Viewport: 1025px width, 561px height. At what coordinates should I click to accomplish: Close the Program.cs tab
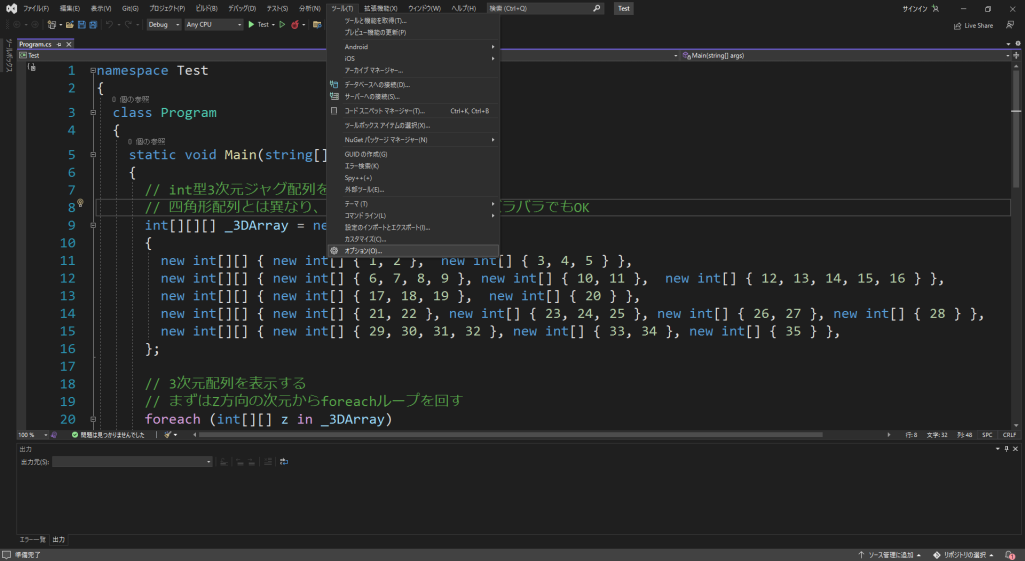point(68,44)
